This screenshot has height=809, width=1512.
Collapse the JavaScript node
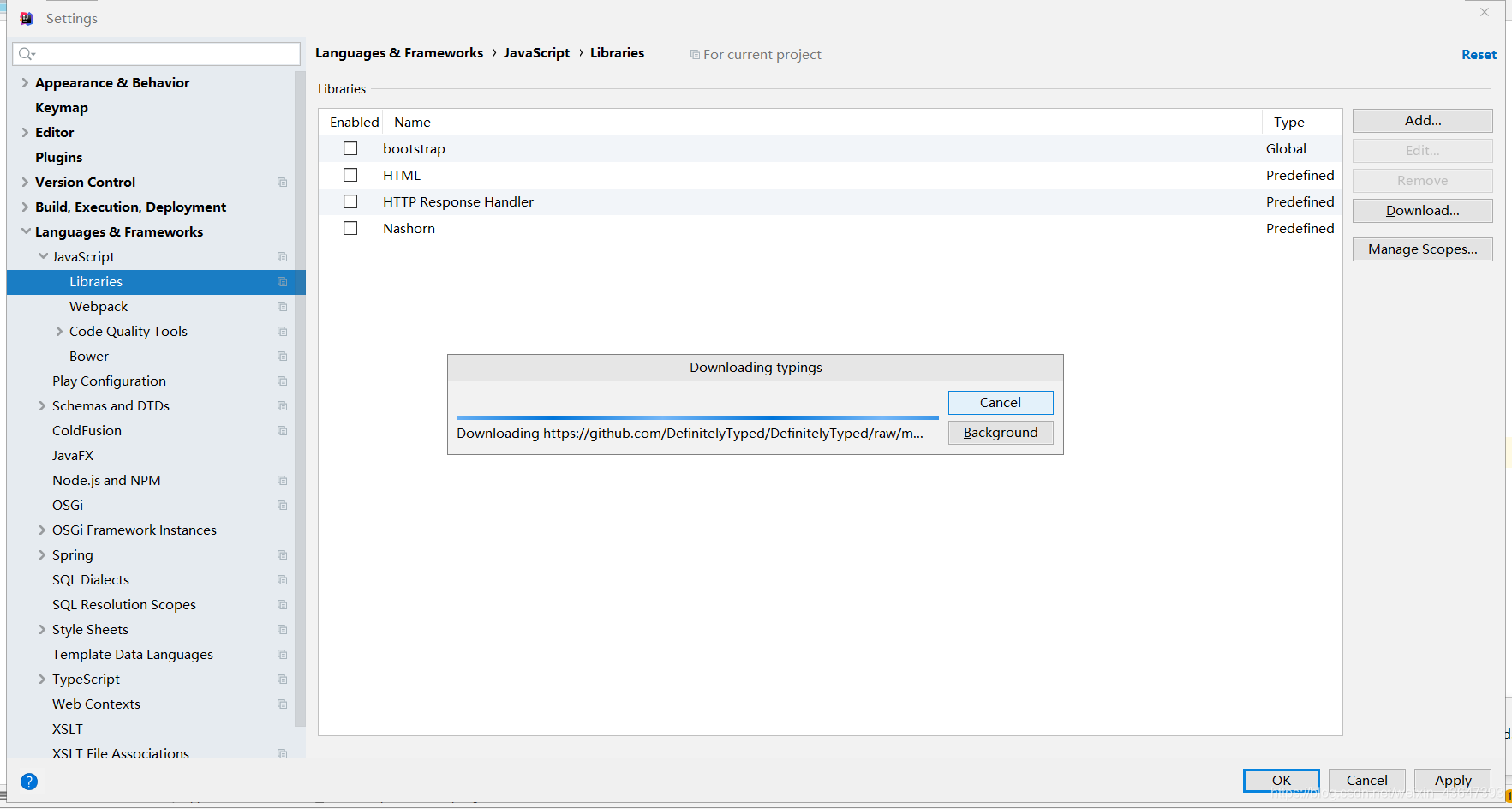coord(43,256)
